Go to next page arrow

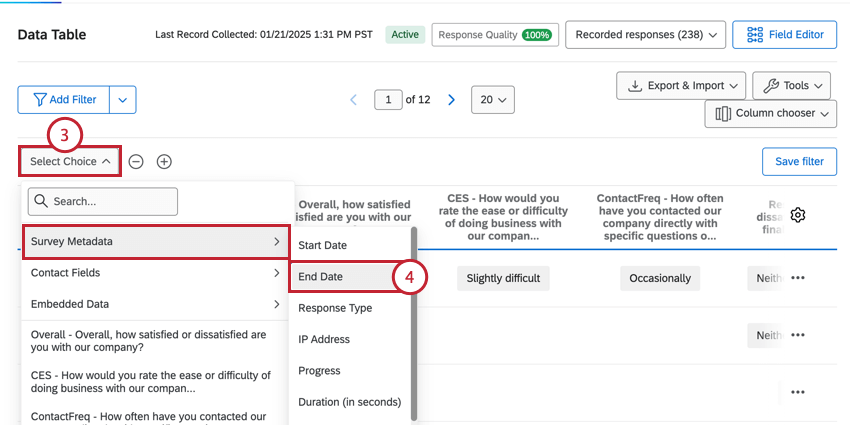click(x=452, y=100)
